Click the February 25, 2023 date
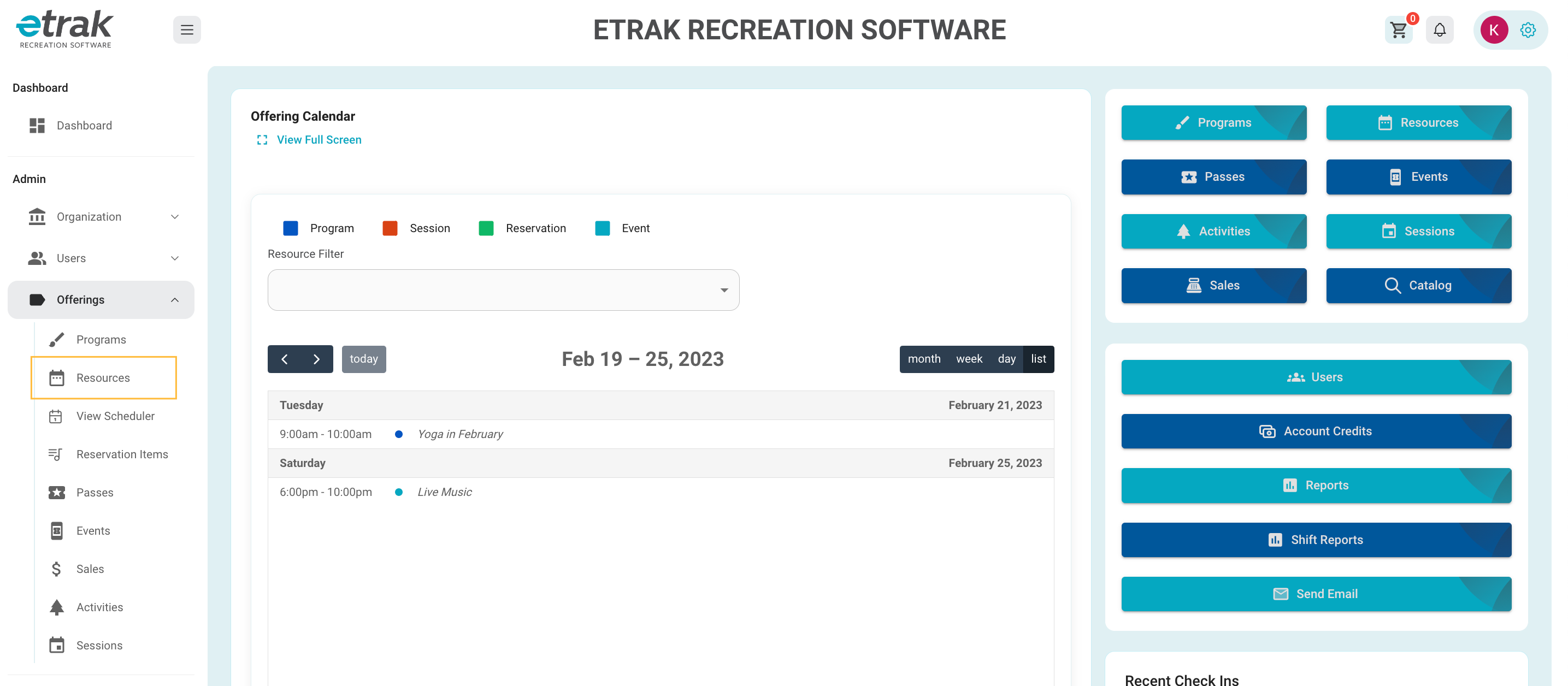 point(995,463)
